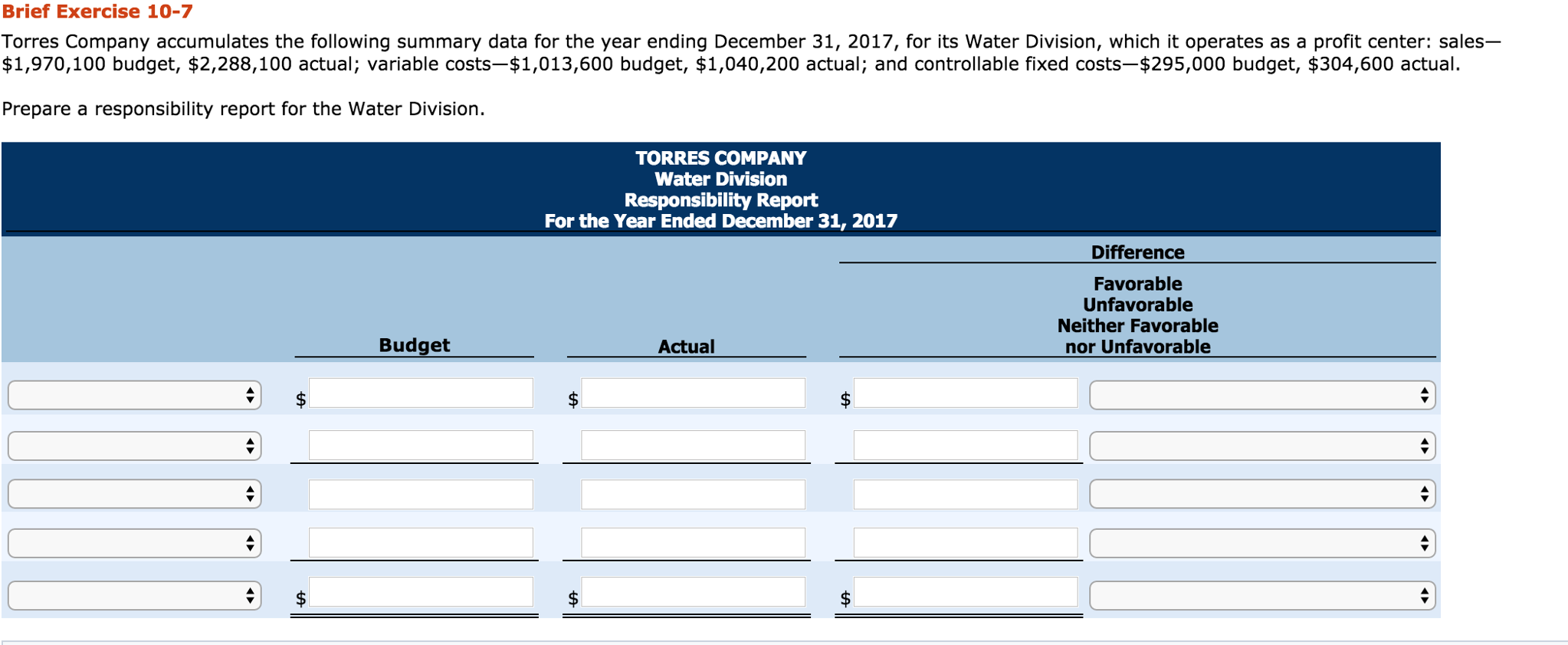Screen dimensions: 1568x645
Task: Open the second row difference type dropdown
Action: [x=1261, y=445]
